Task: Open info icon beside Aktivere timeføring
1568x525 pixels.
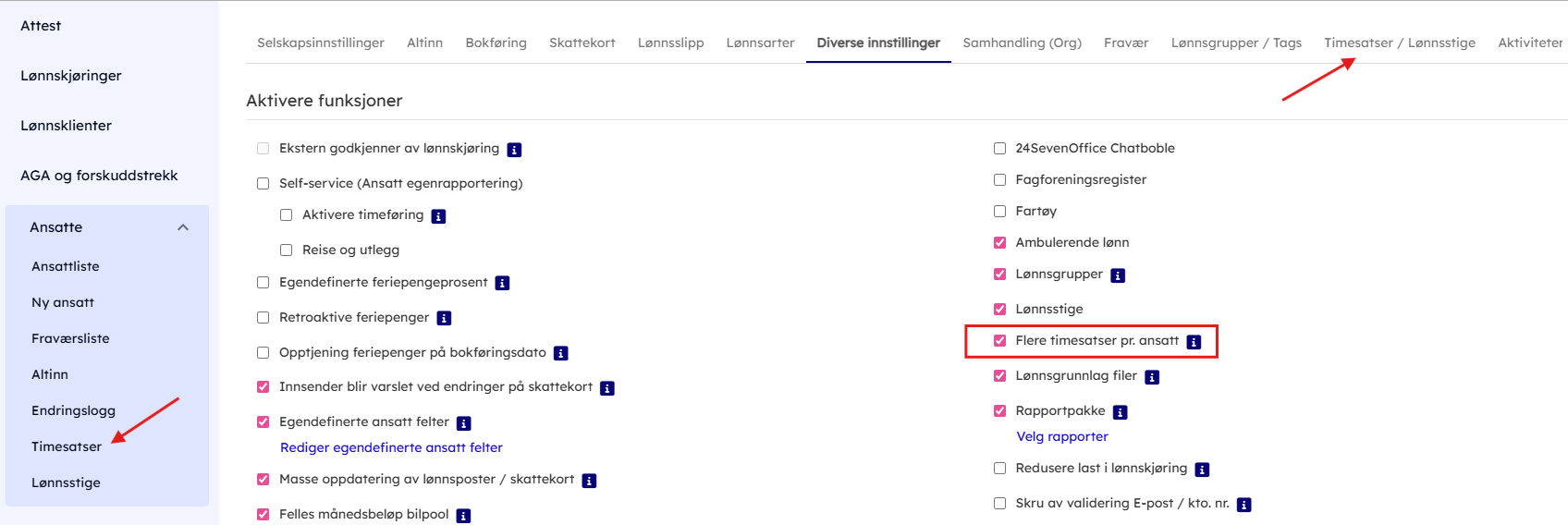Action: coord(438,216)
